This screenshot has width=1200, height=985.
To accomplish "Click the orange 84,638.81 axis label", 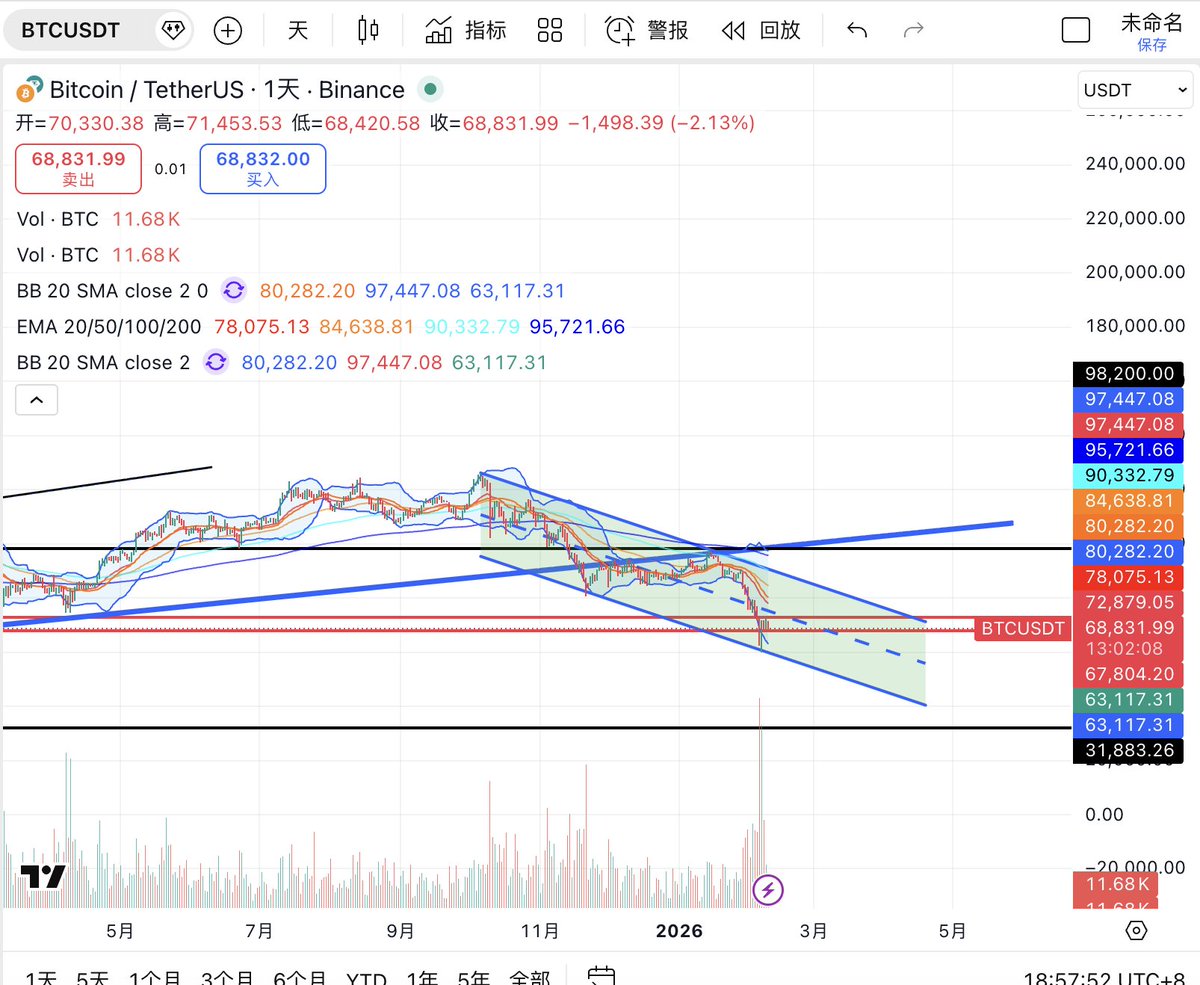I will pyautogui.click(x=1129, y=501).
